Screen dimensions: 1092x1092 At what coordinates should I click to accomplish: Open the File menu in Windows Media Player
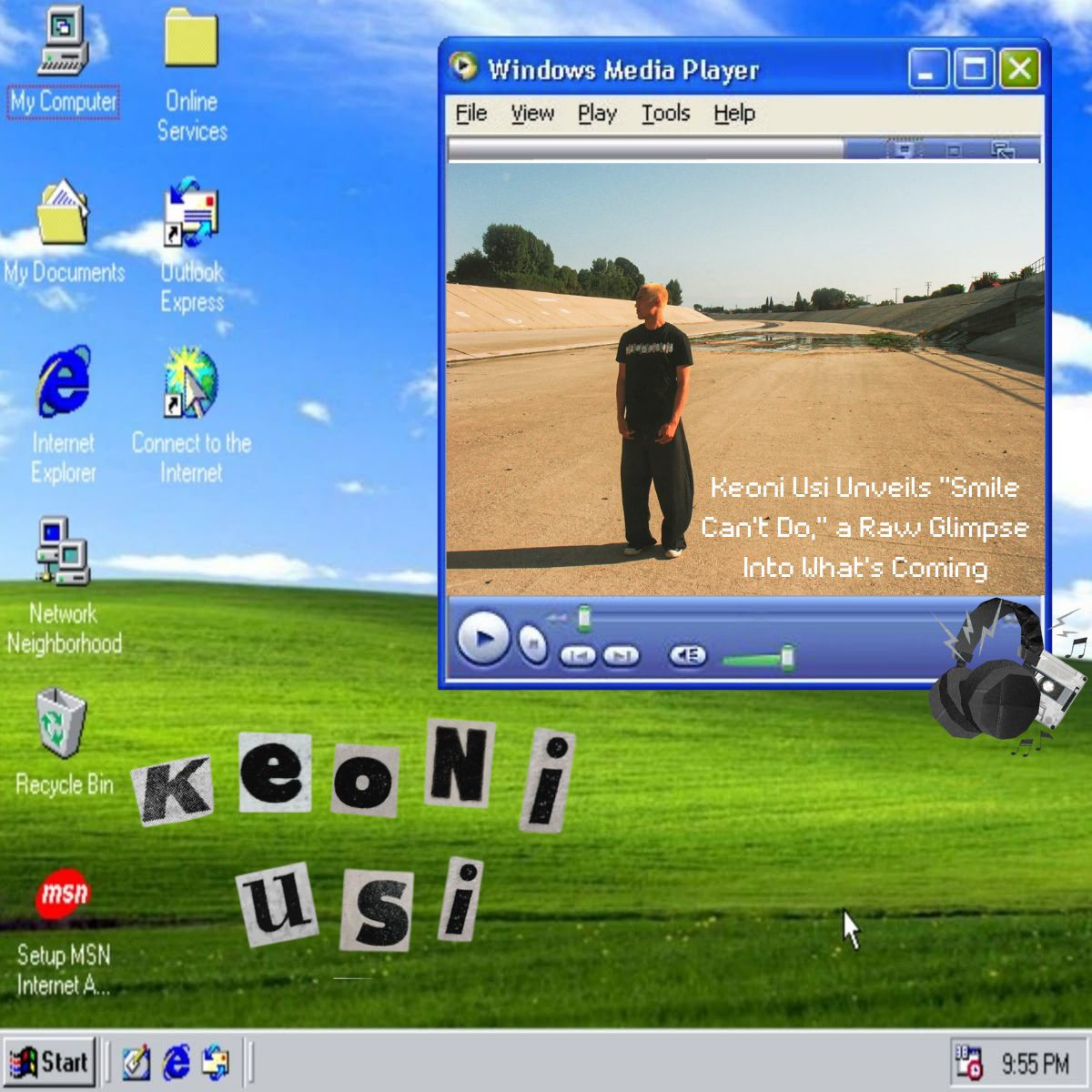coord(471,114)
